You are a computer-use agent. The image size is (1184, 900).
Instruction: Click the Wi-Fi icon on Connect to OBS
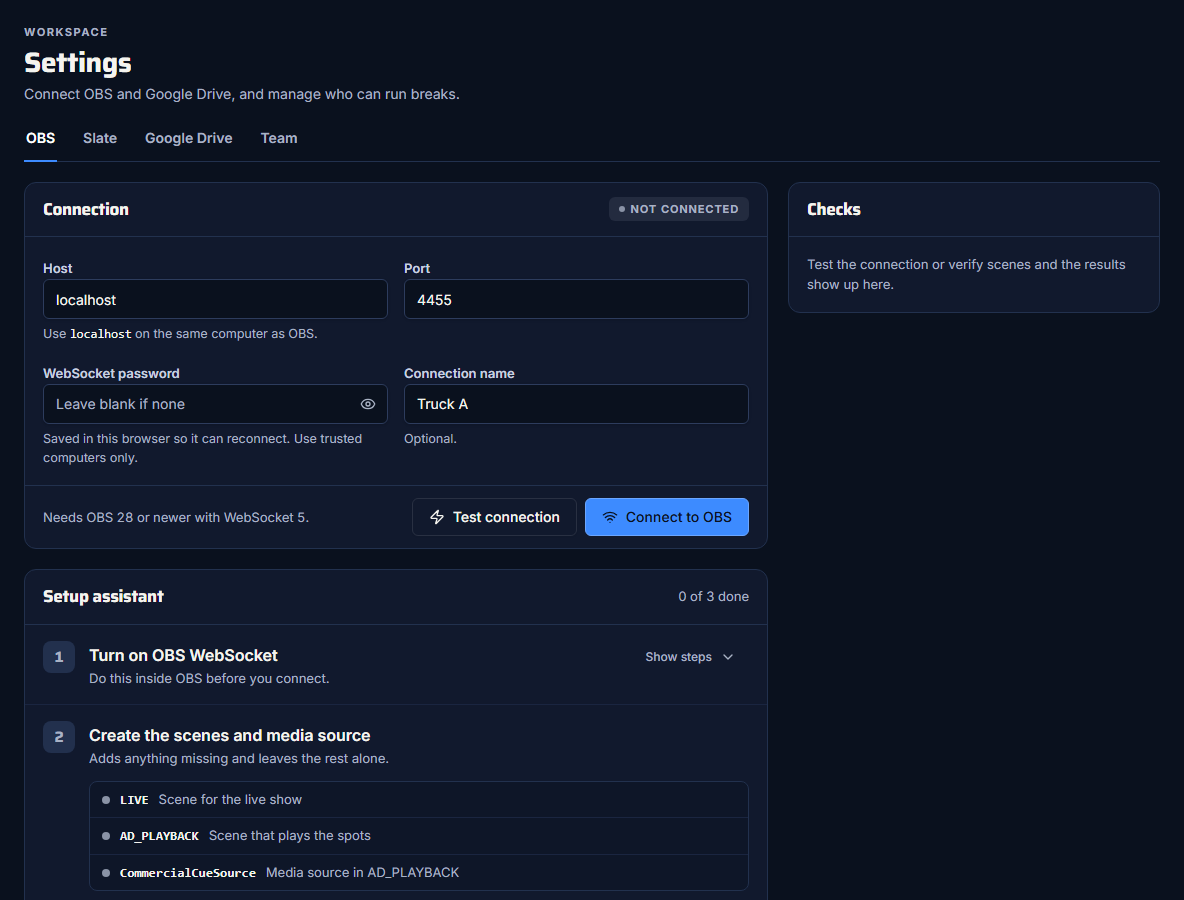pyautogui.click(x=609, y=517)
